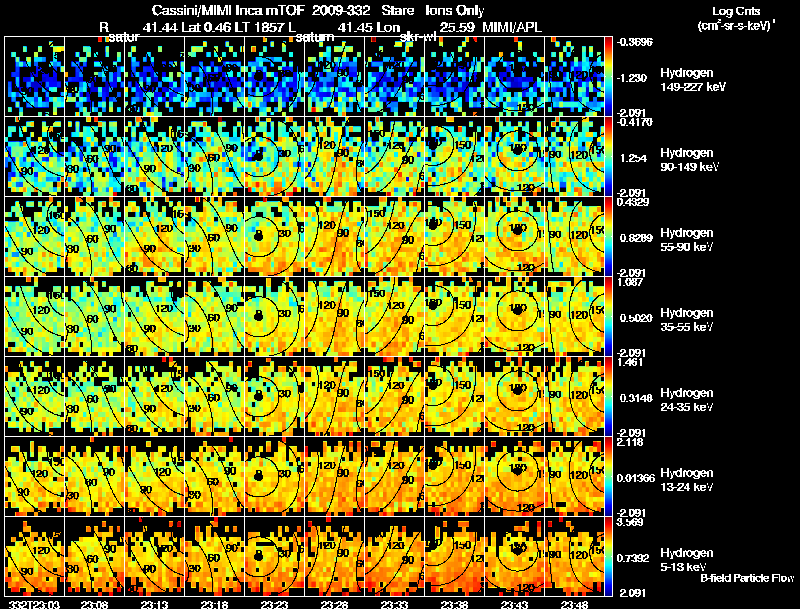Click the 'Hydrogen 24-35 keV' row label
Screen dimensions: 800x609
(x=687, y=400)
